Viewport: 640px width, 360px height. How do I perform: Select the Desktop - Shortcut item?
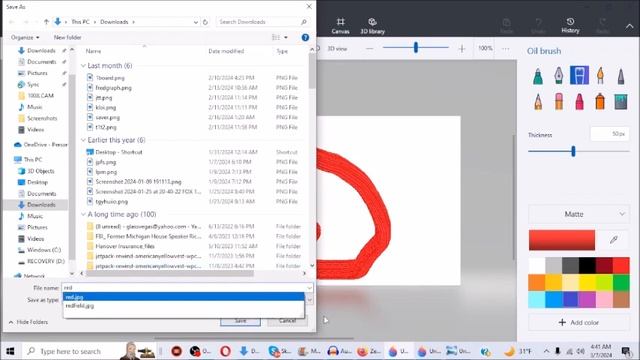(x=119, y=152)
